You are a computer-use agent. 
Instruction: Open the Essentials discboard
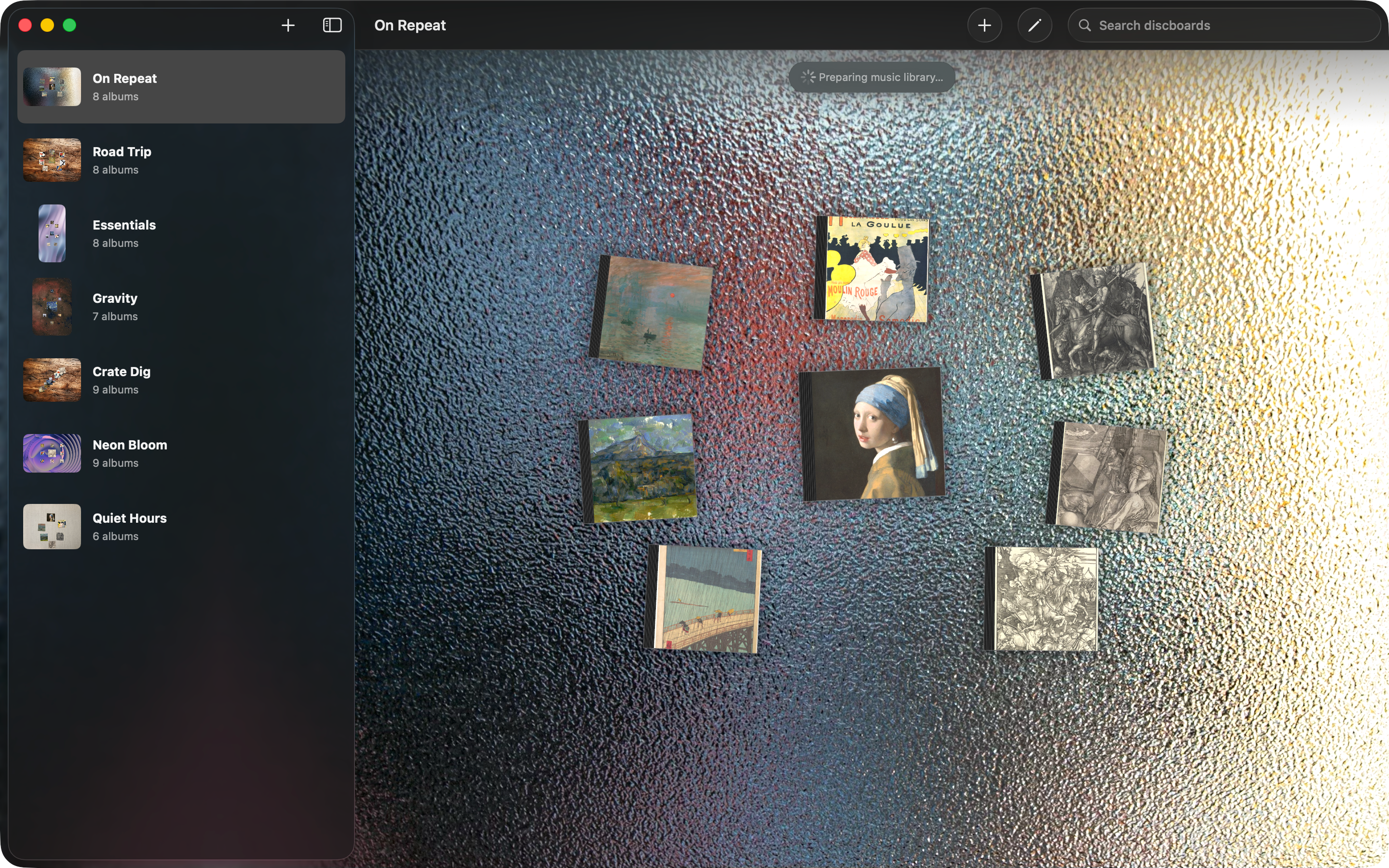tap(181, 233)
